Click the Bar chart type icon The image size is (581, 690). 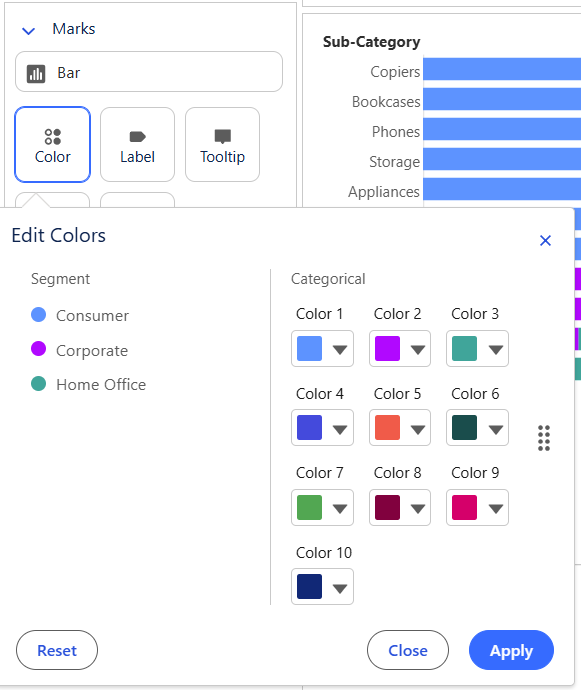click(x=36, y=73)
